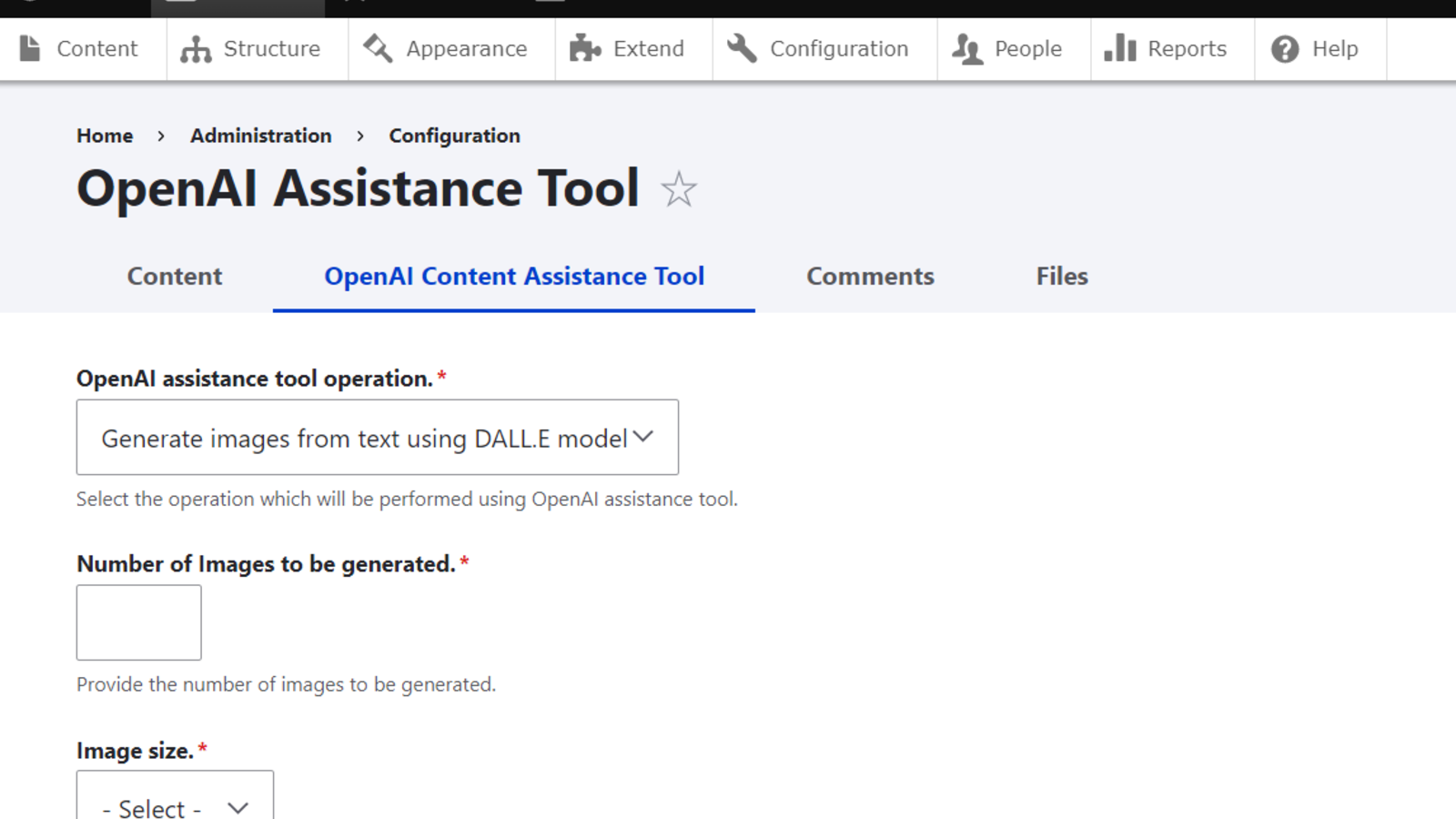Expand the DALL.E model selection chevron
1456x819 pixels.
642,438
